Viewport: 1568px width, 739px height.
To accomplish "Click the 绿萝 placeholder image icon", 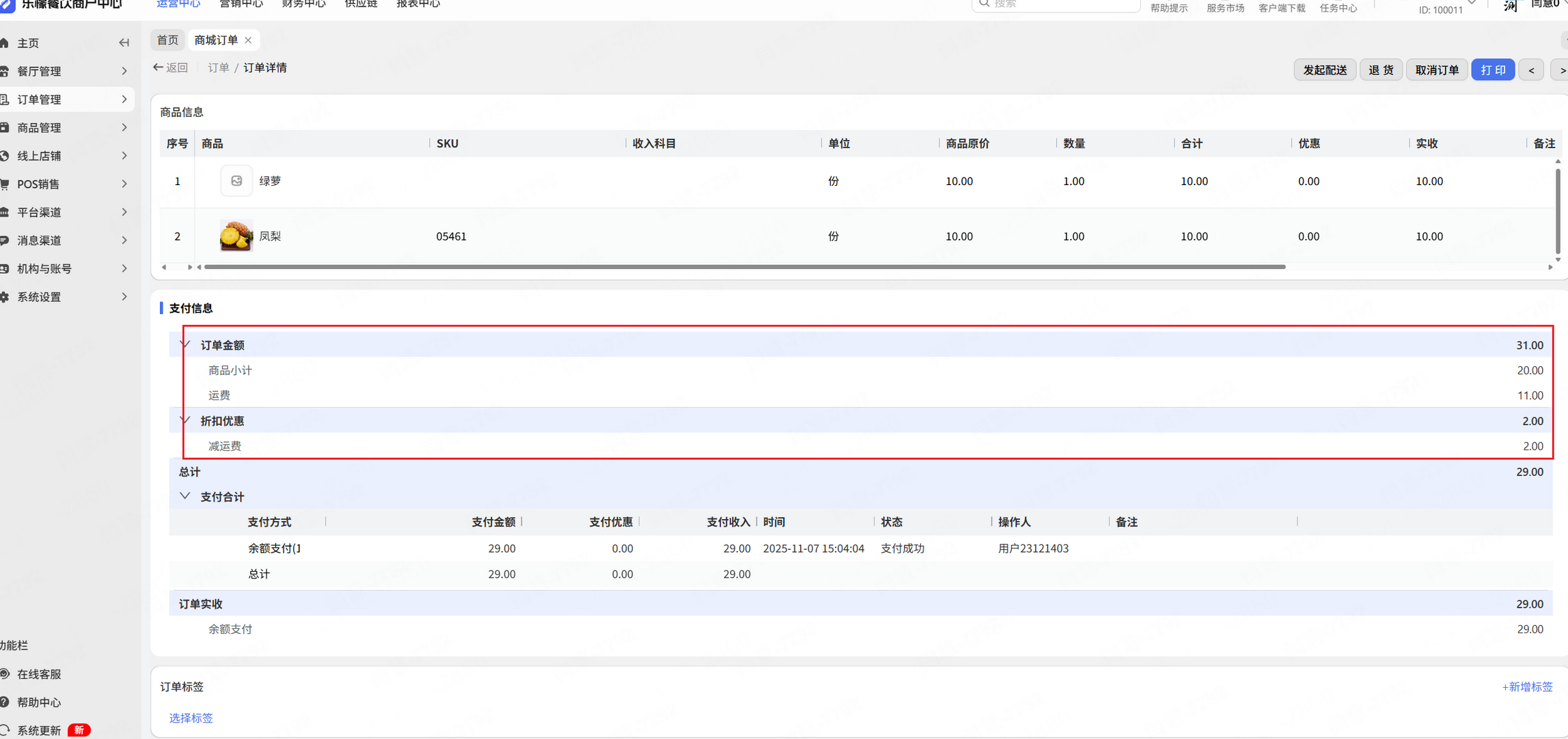I will click(236, 181).
